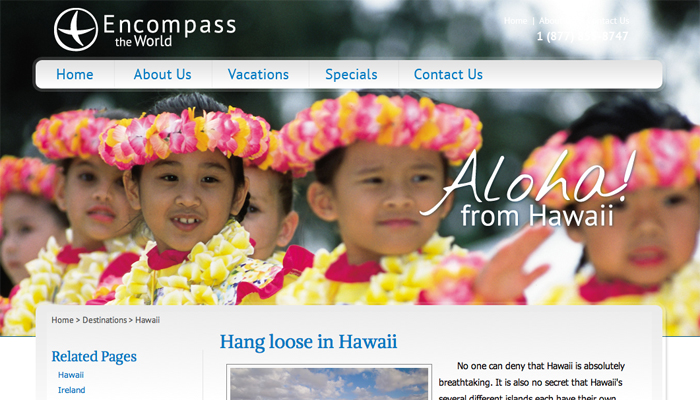The width and height of the screenshot is (700, 400).
Task: Go to the Specials navigation item
Action: [x=351, y=74]
